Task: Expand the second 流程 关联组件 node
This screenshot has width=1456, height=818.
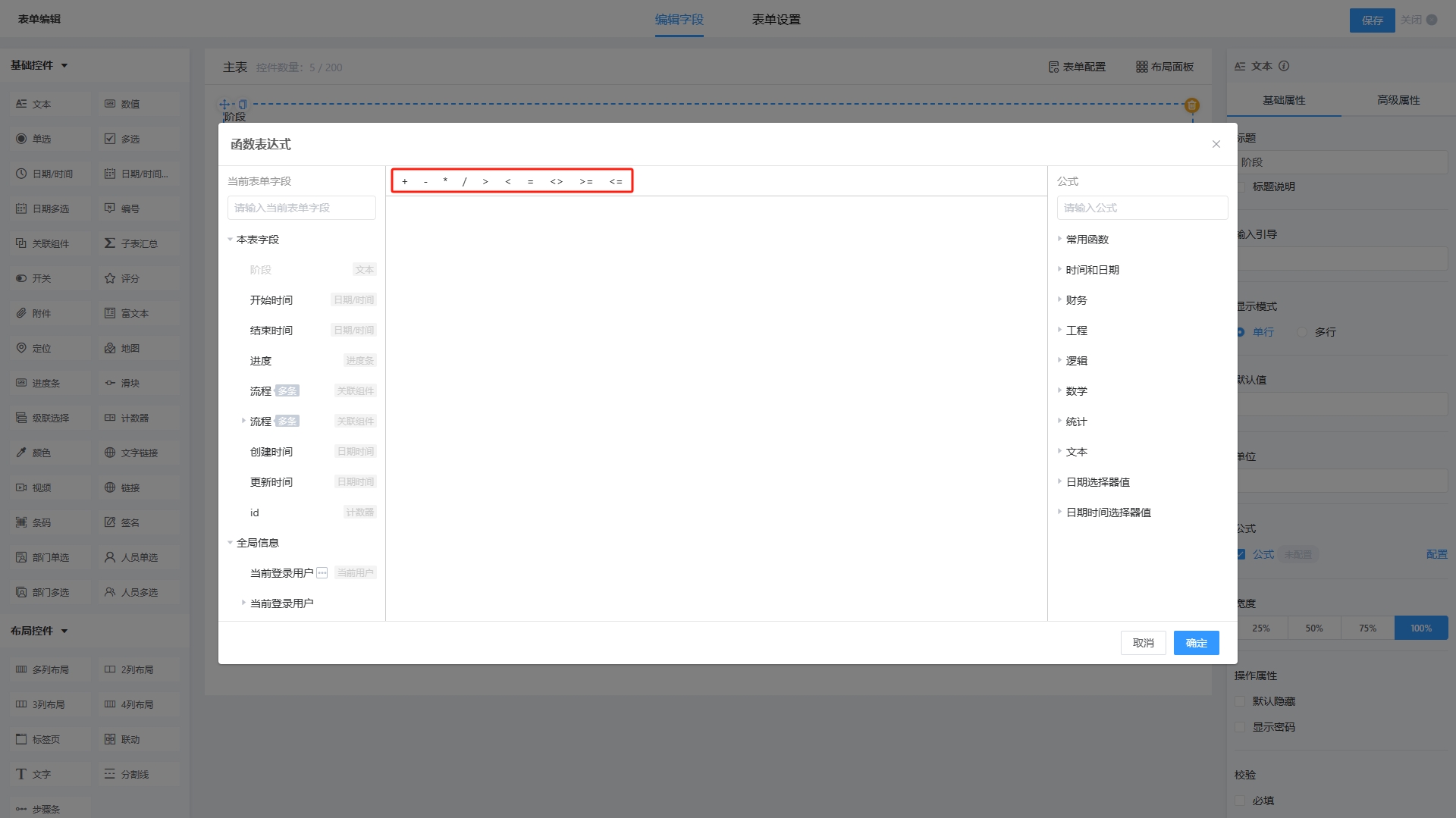Action: tap(243, 421)
